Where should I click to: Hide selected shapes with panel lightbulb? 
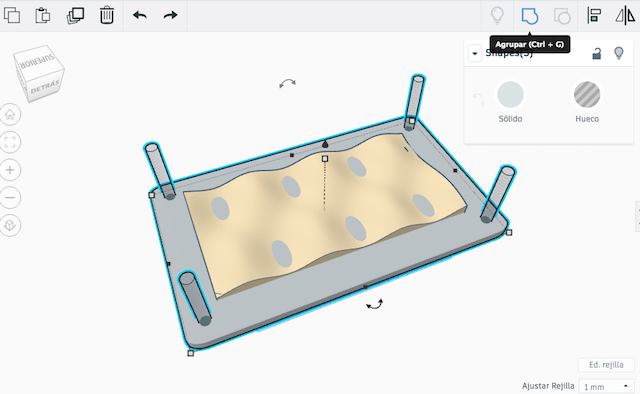[x=619, y=53]
